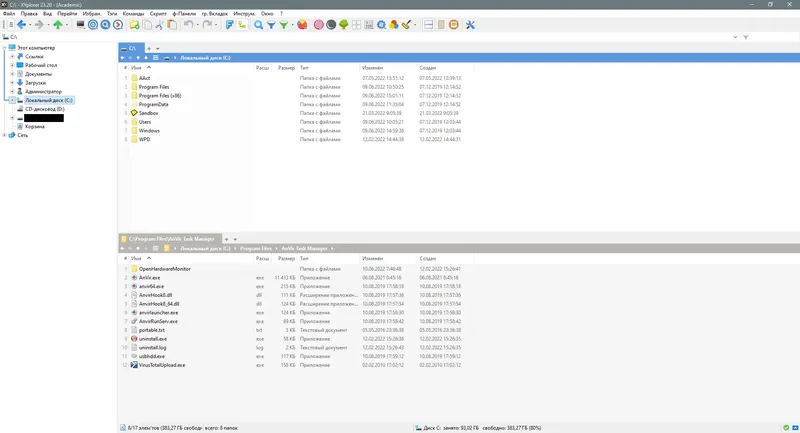
Task: Click the black drive/computer toolbar icon
Action: pos(80,24)
